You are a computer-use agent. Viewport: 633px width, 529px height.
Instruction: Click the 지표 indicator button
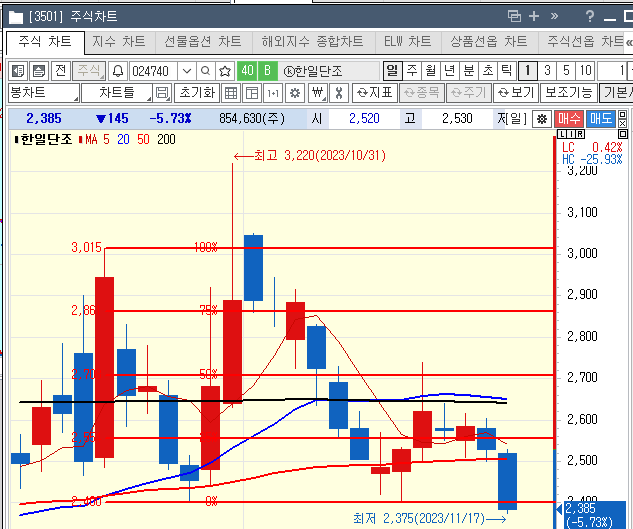pyautogui.click(x=375, y=93)
